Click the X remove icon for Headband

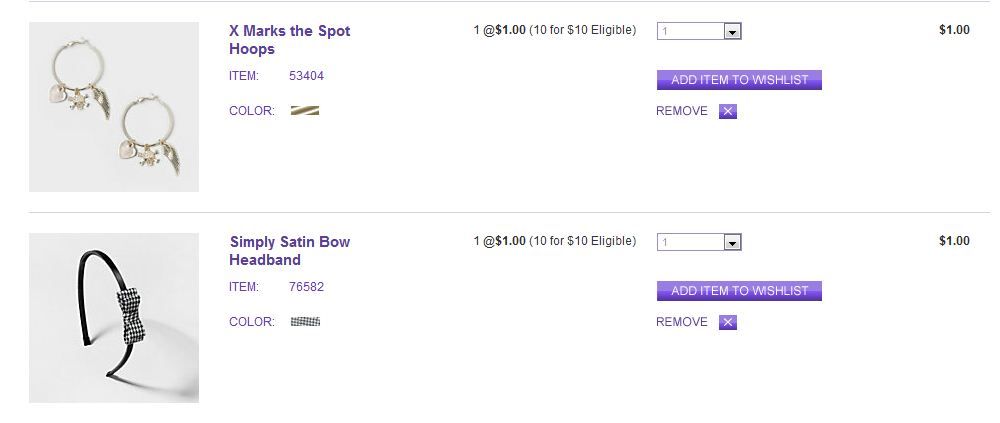point(728,322)
